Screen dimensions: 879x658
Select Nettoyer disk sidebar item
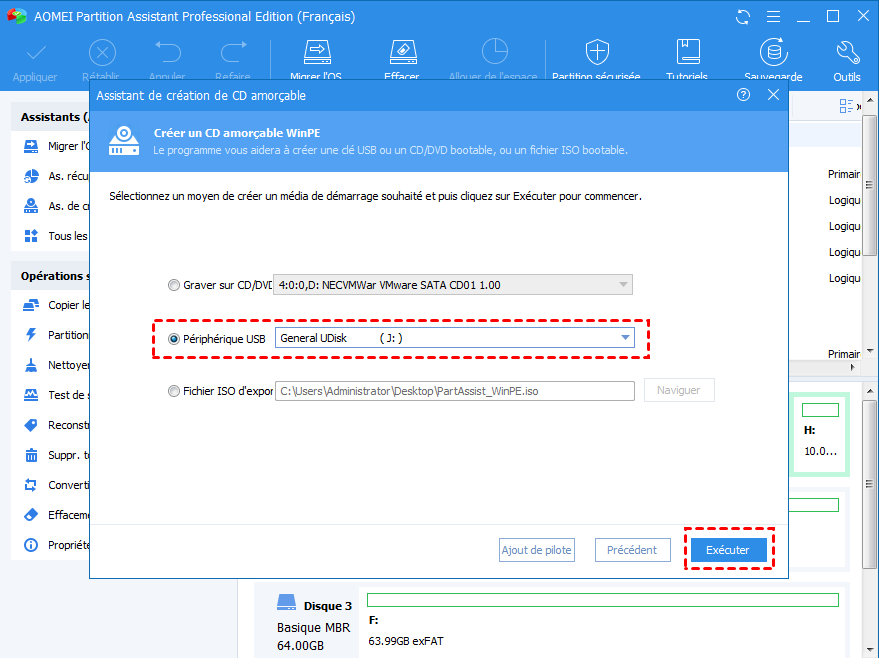tap(56, 365)
